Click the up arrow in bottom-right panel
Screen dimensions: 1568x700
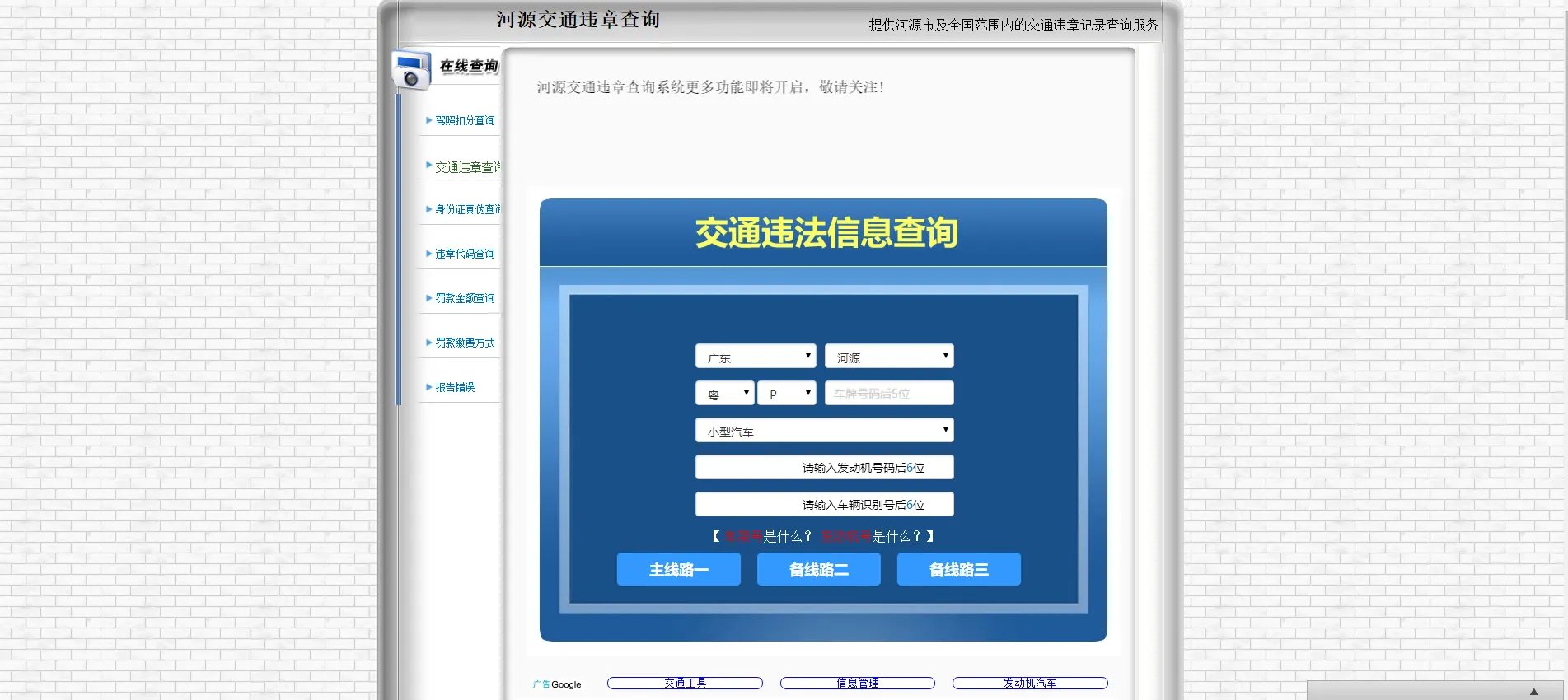point(1534,692)
